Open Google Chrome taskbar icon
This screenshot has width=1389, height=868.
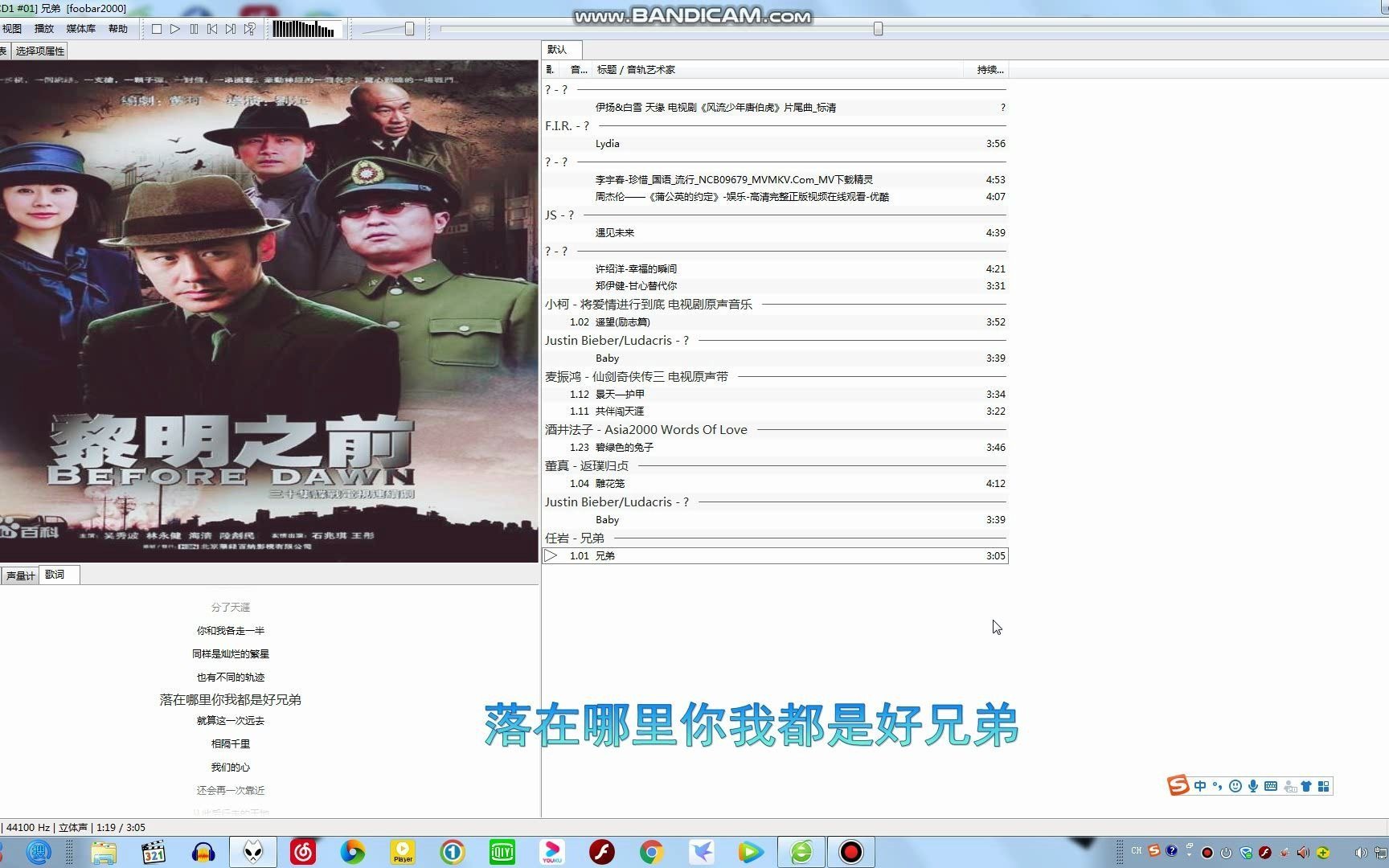point(652,852)
